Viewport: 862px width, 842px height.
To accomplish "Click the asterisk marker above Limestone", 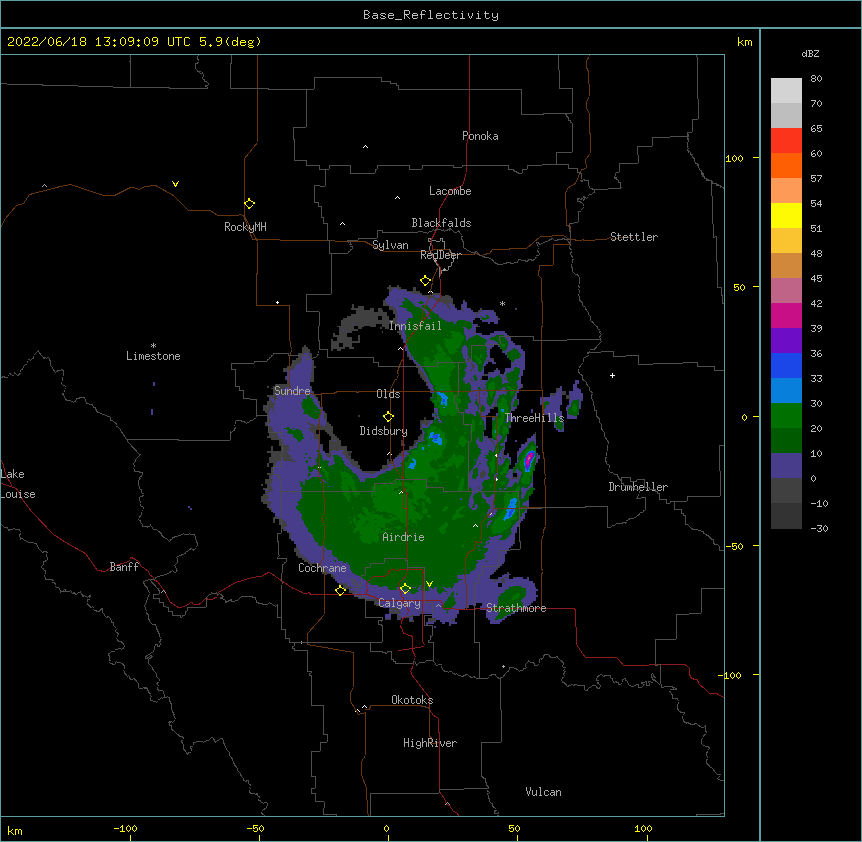I will pyautogui.click(x=153, y=346).
